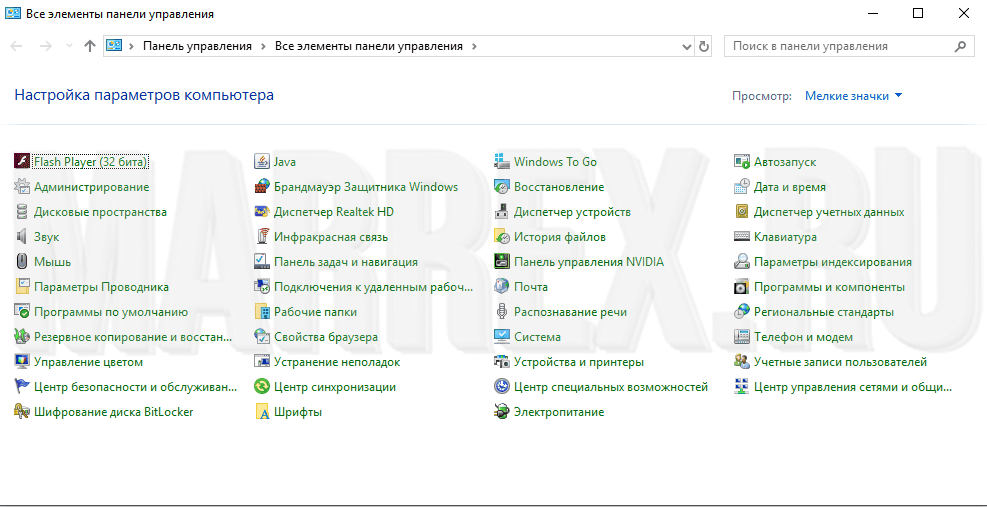987x507 pixels.
Task: Click the Распознавание речи microphone icon
Action: tap(502, 312)
